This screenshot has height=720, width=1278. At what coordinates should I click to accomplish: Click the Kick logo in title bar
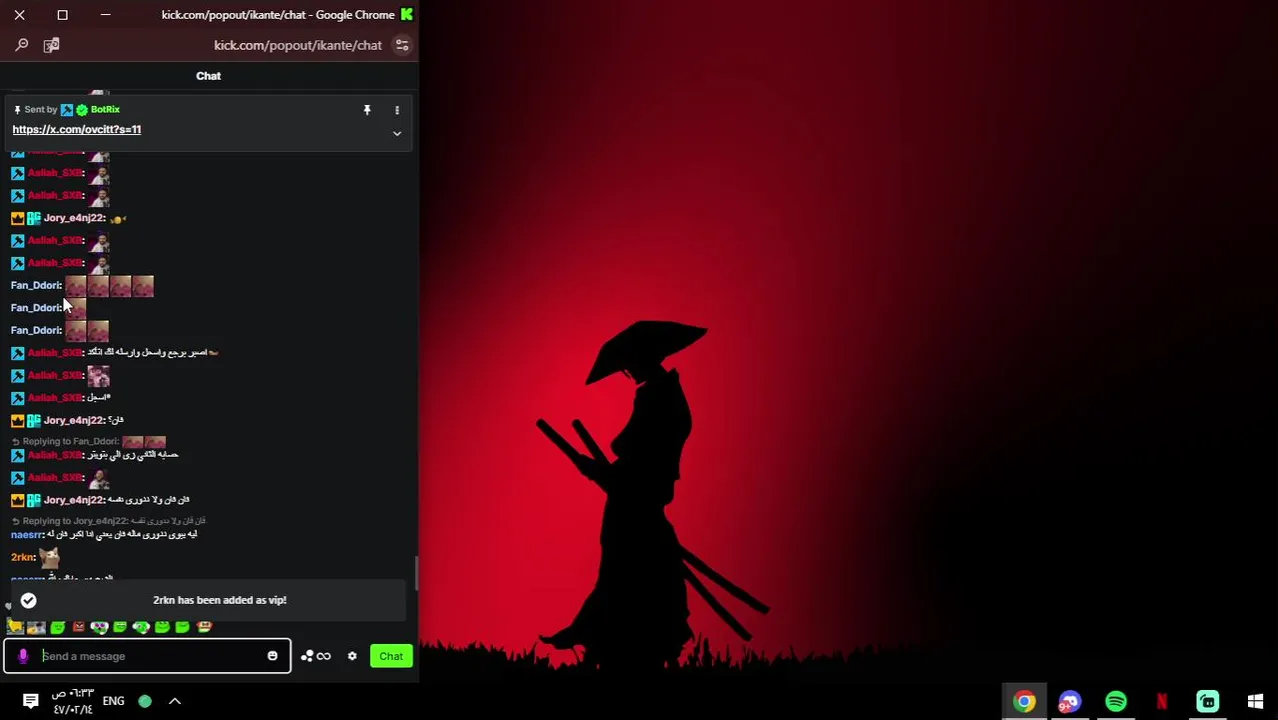tap(406, 15)
